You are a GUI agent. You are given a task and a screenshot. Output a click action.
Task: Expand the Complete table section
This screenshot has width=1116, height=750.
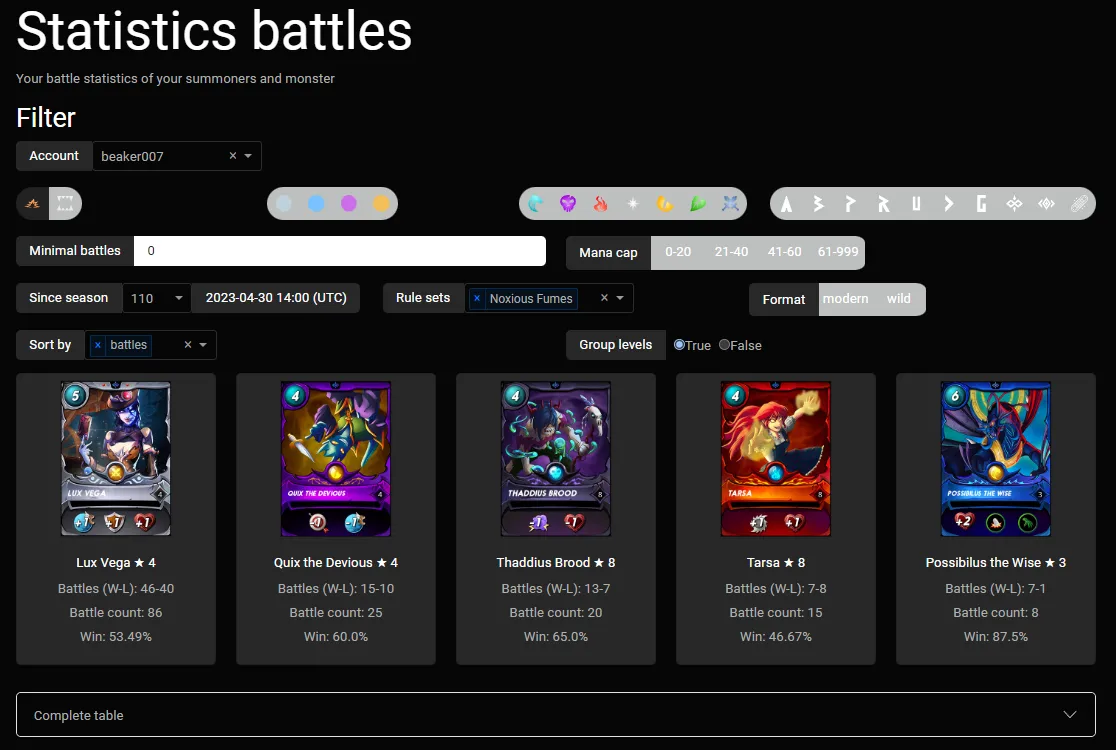[x=555, y=714]
